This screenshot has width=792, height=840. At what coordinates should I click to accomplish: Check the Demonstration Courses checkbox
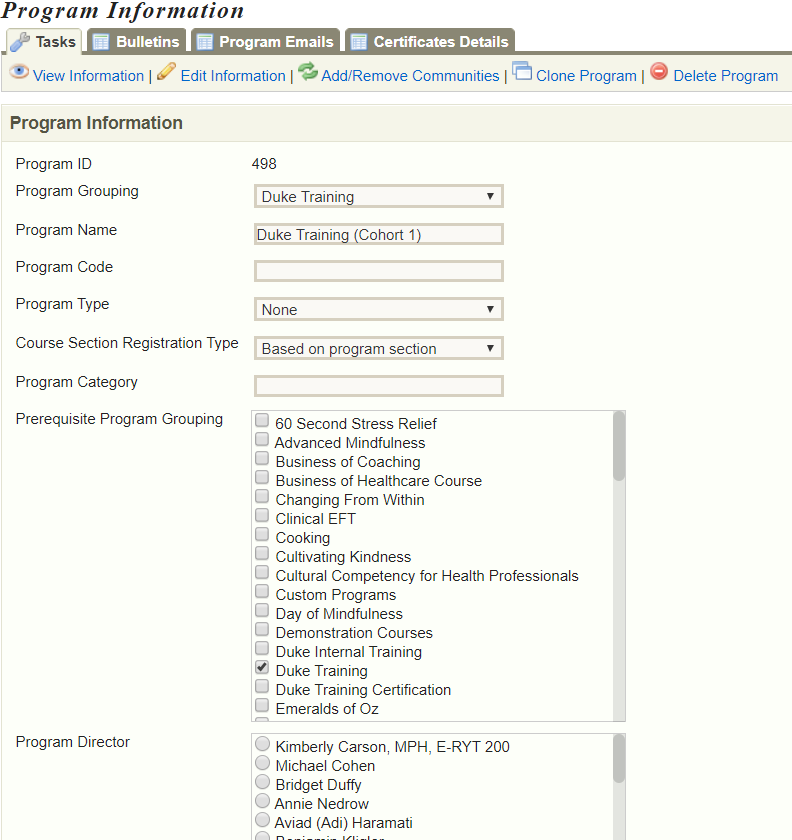[262, 629]
